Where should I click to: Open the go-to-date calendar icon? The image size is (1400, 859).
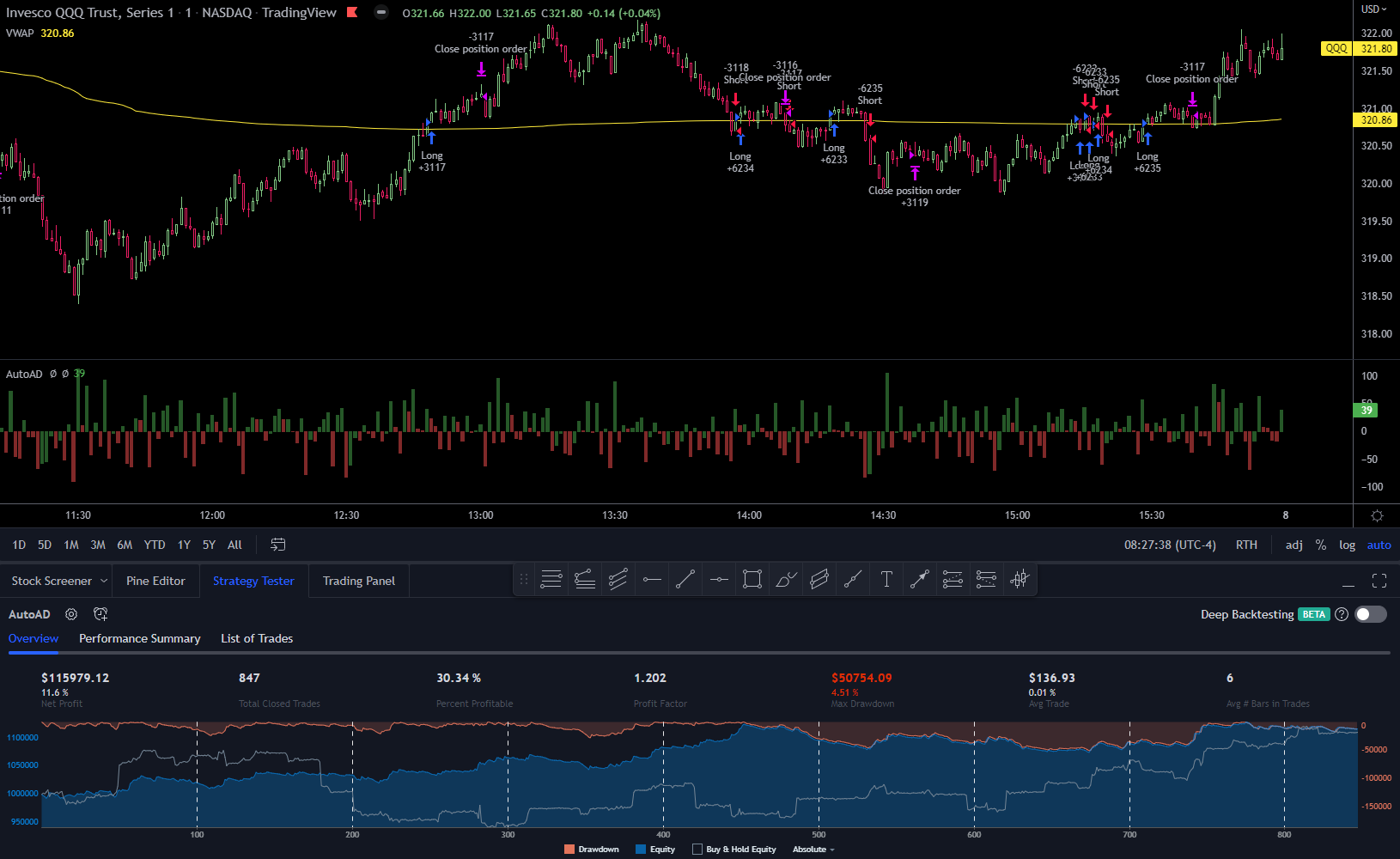click(277, 545)
